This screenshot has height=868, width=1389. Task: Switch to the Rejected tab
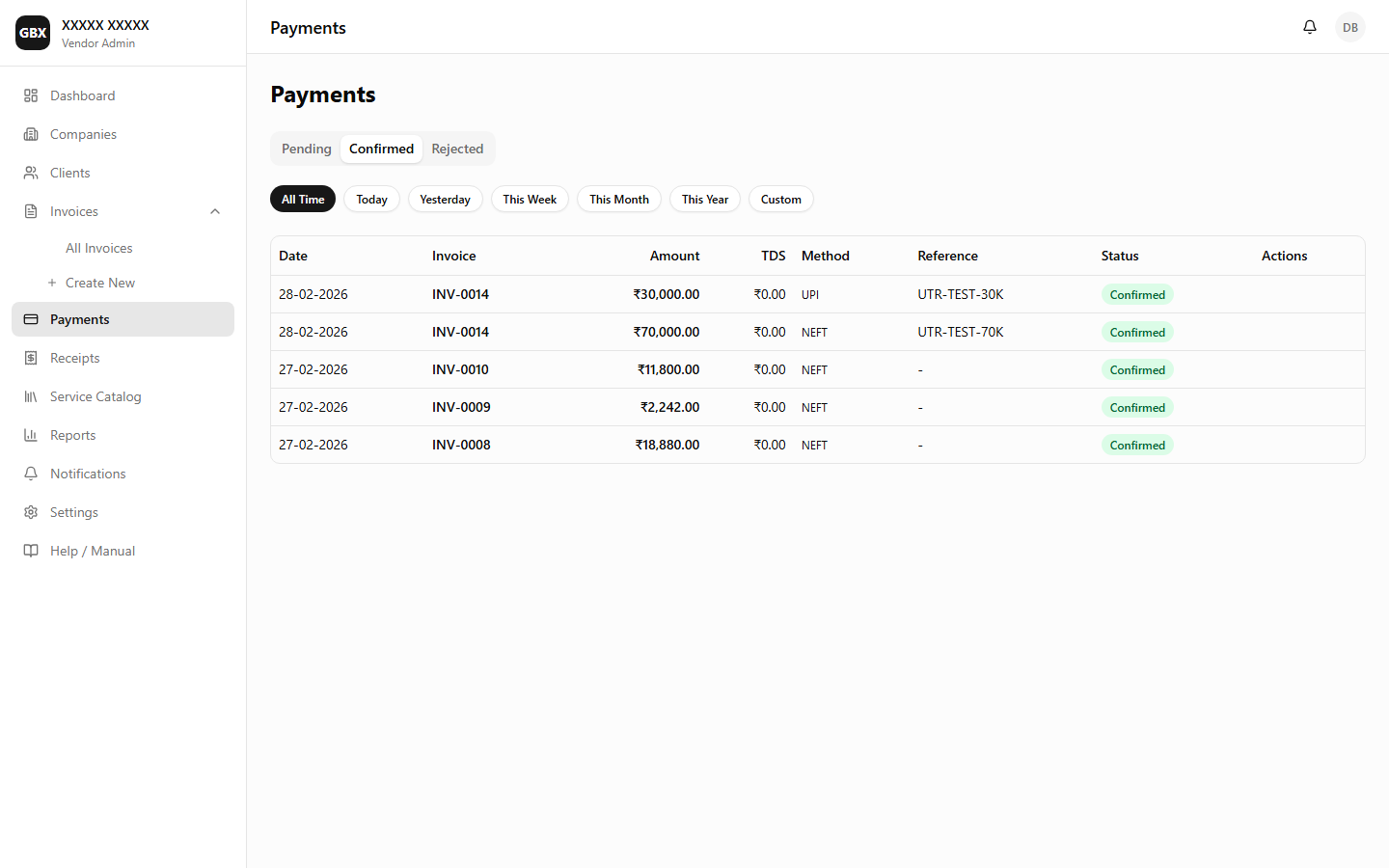tap(457, 149)
